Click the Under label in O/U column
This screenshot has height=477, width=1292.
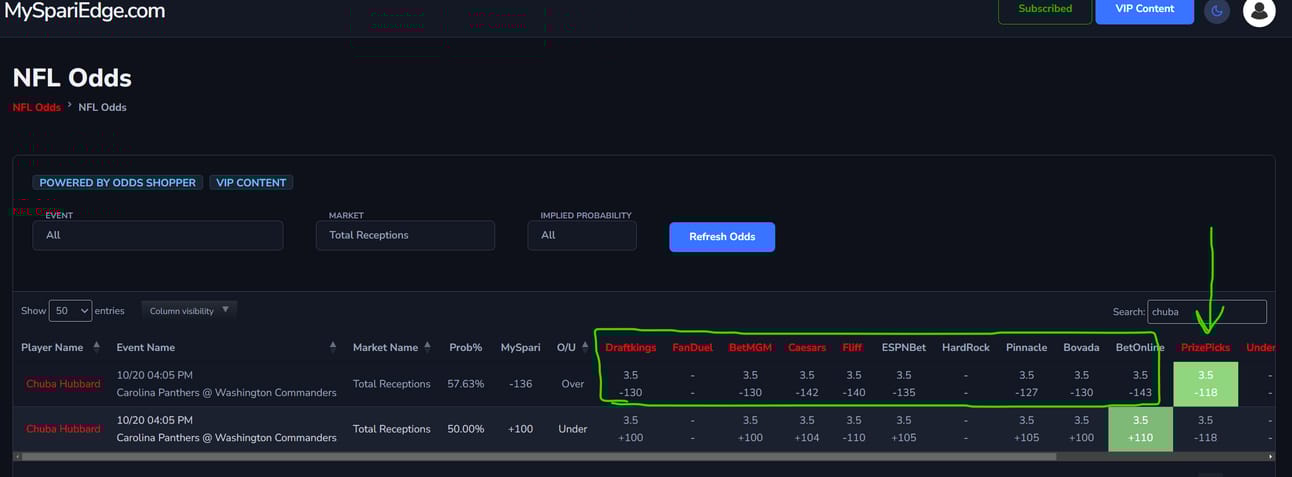tap(572, 429)
